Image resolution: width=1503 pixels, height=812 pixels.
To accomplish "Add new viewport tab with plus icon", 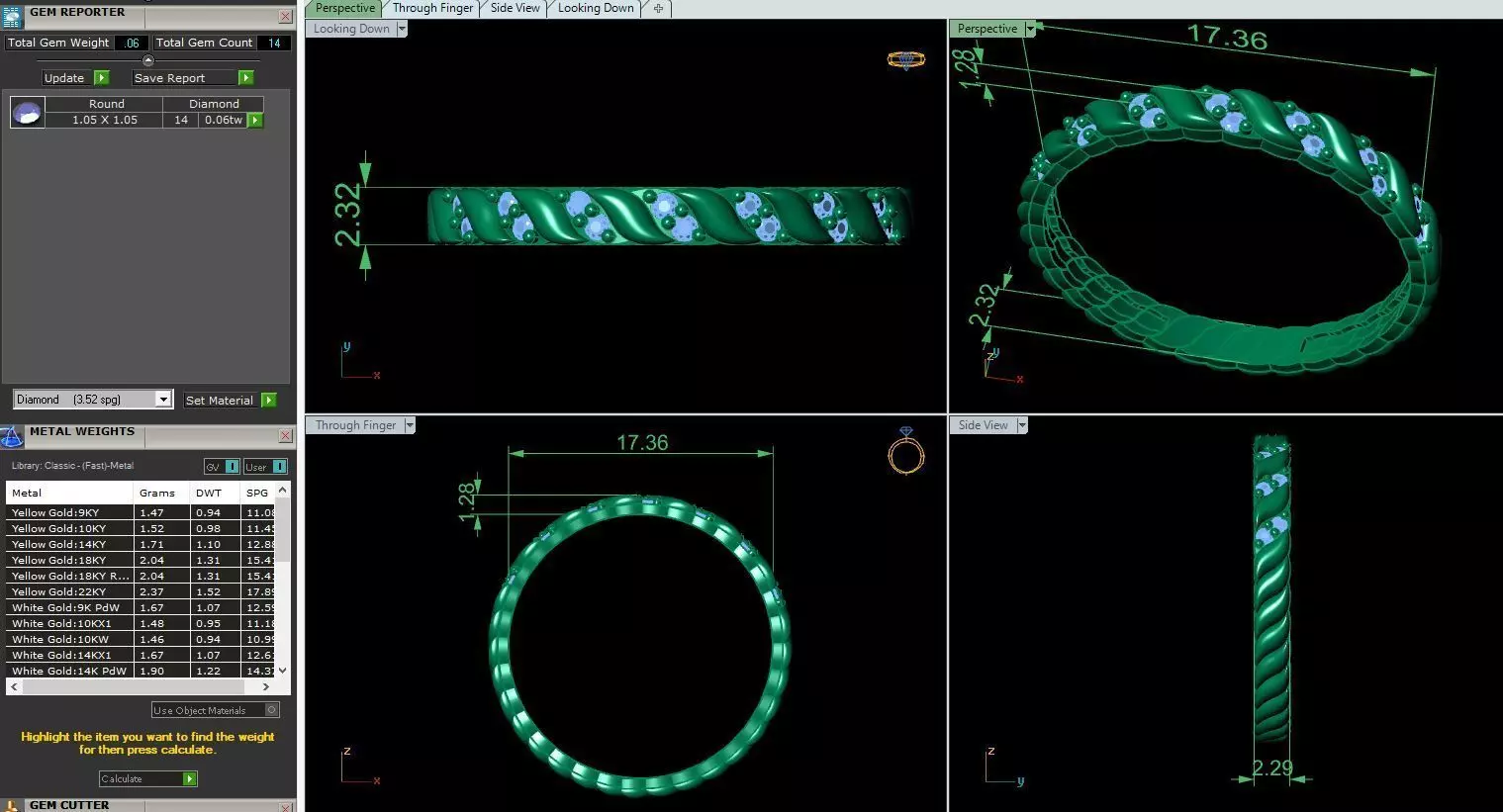I will [658, 8].
